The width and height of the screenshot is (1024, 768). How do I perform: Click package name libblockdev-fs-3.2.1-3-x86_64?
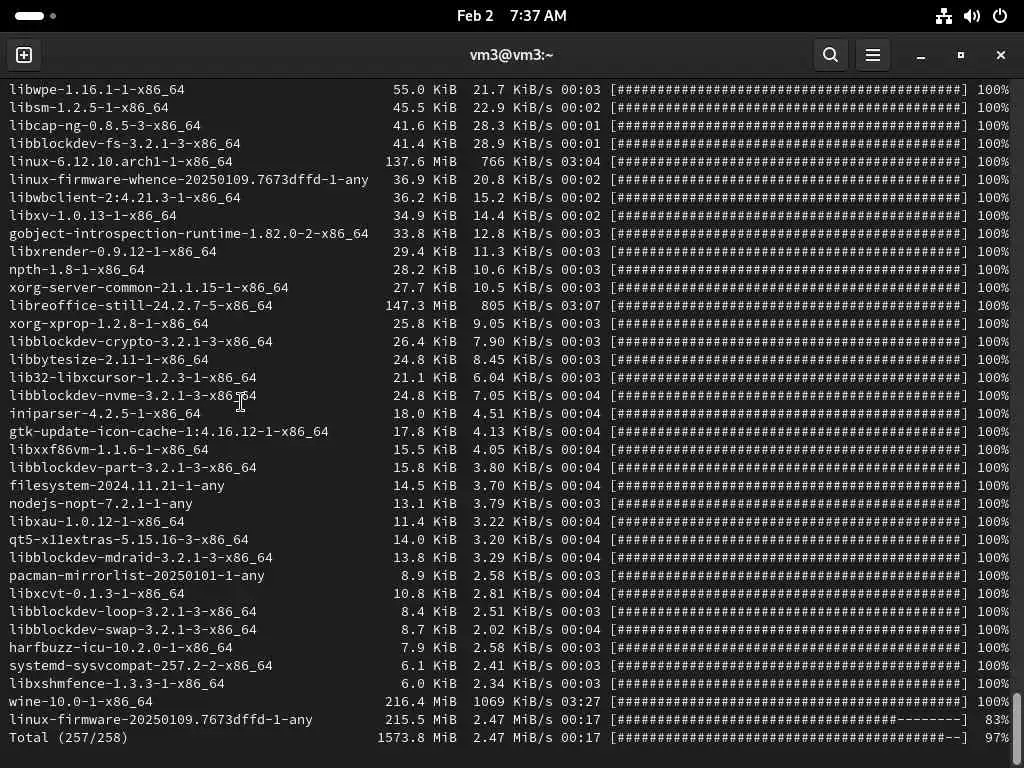[125, 143]
